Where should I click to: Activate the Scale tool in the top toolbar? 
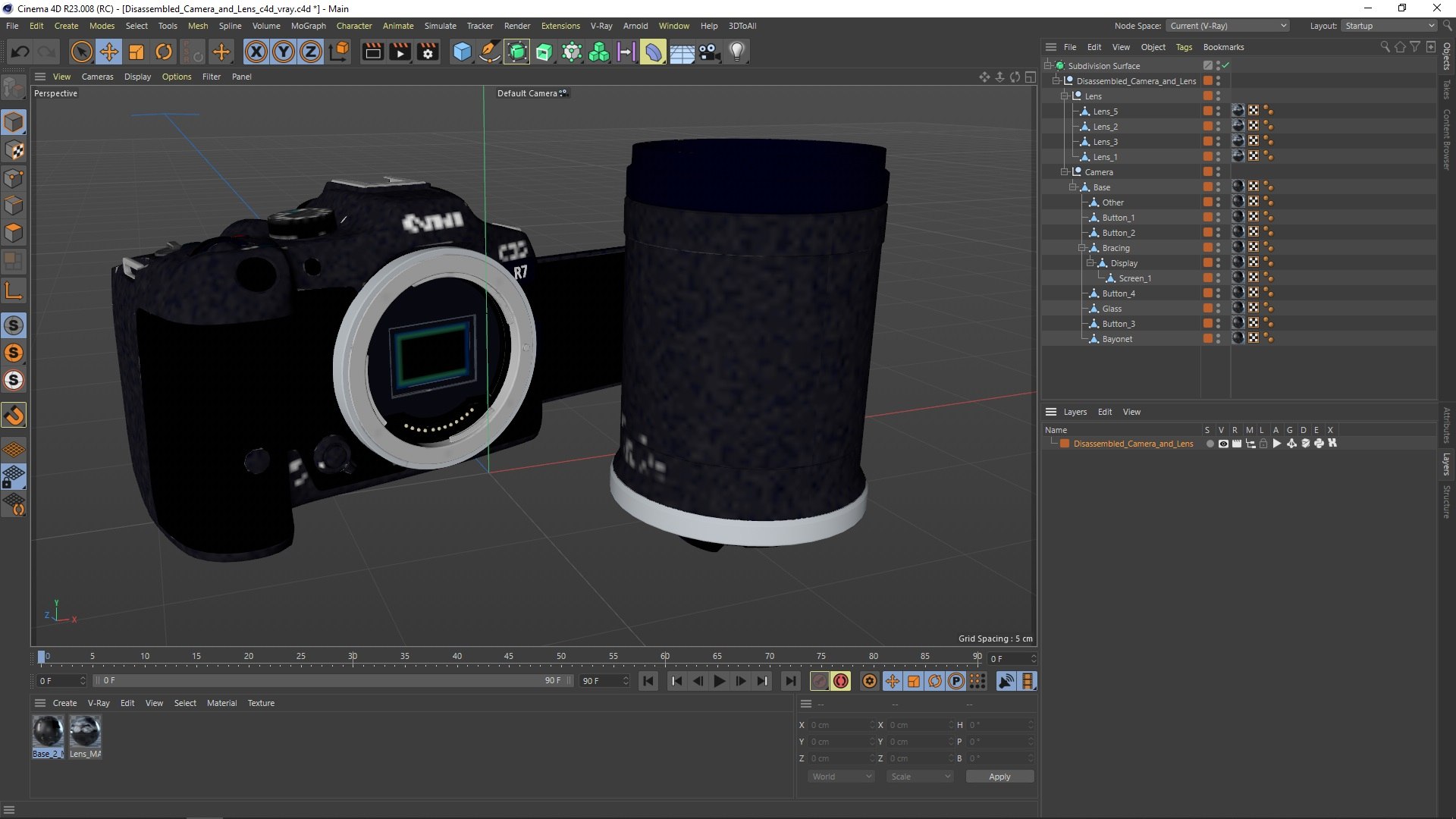click(x=136, y=52)
